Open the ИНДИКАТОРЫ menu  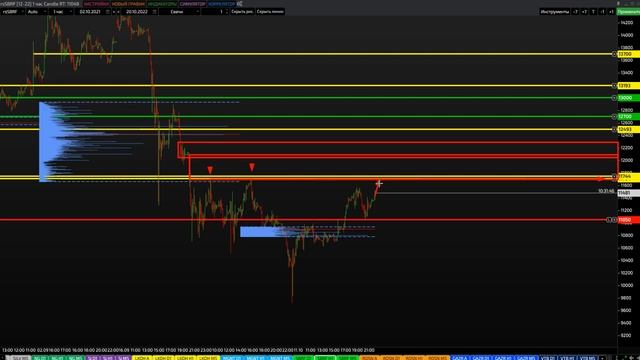point(162,4)
